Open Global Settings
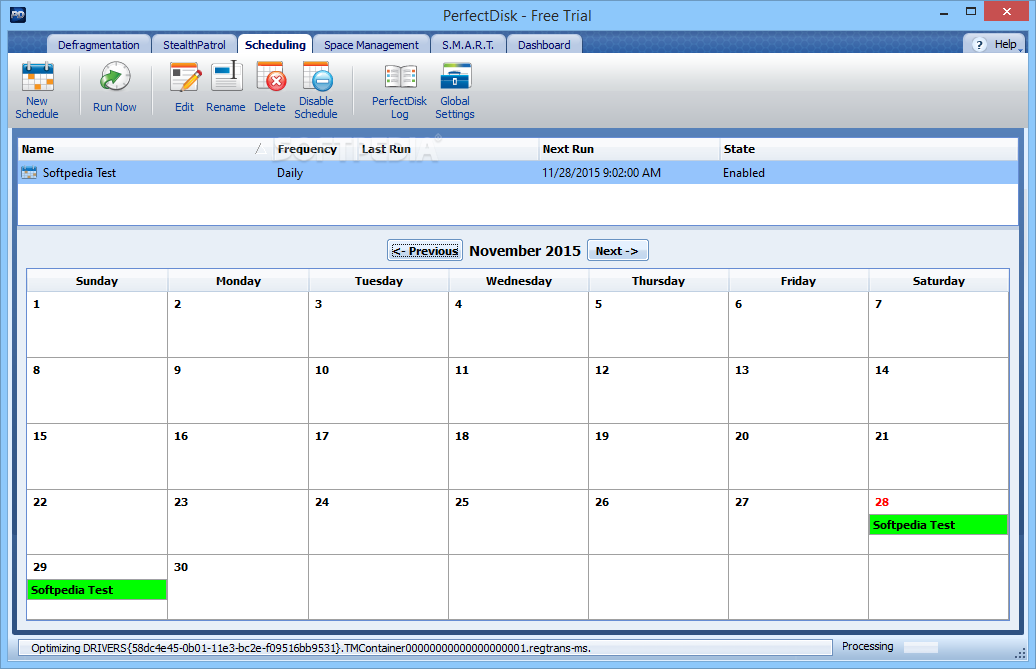The height and width of the screenshot is (669, 1036). pyautogui.click(x=455, y=91)
